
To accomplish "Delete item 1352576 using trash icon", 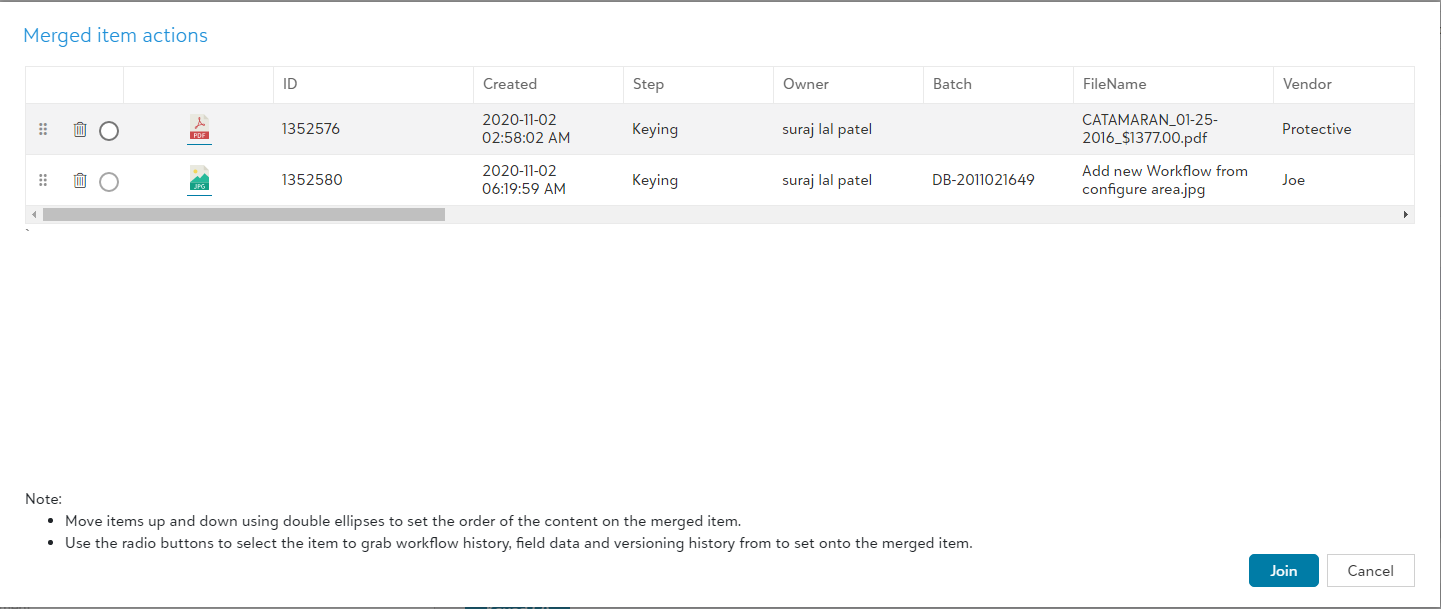I will 80,129.
